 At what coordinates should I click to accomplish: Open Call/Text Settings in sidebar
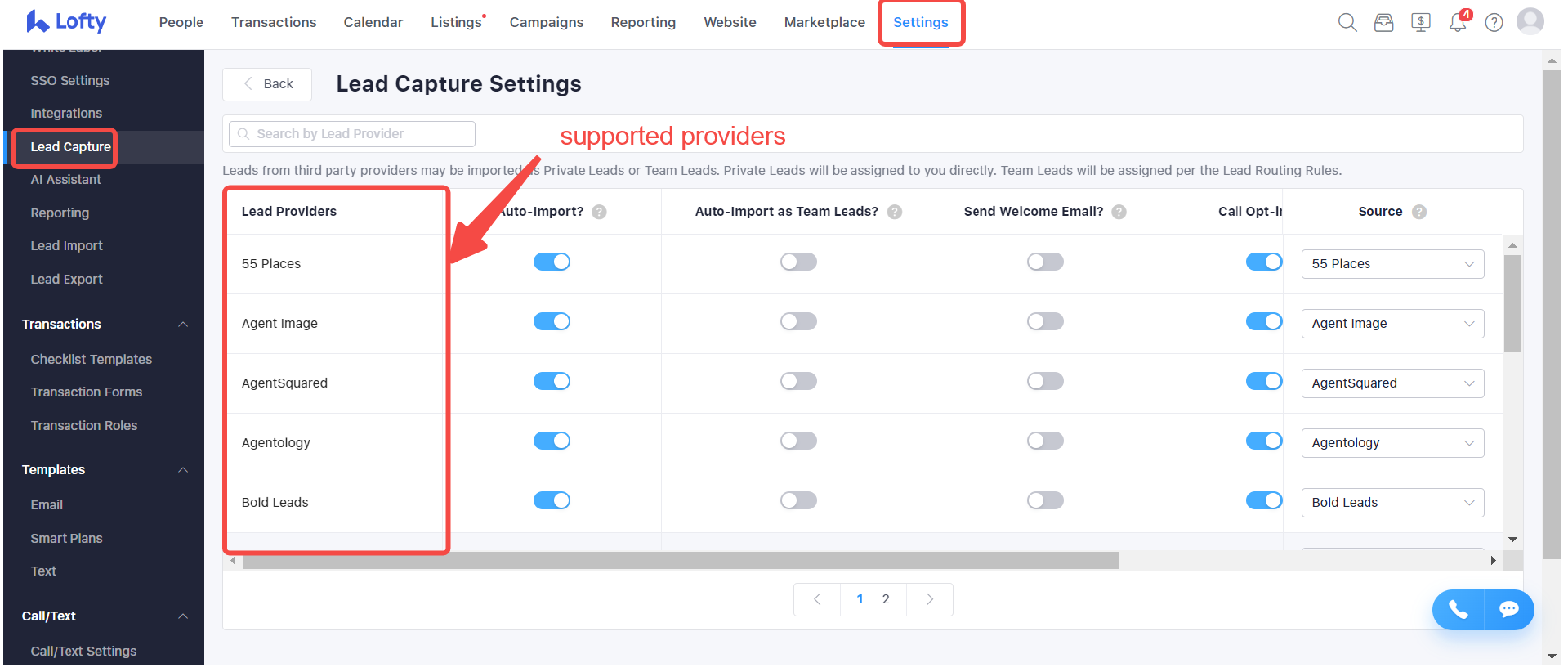83,652
